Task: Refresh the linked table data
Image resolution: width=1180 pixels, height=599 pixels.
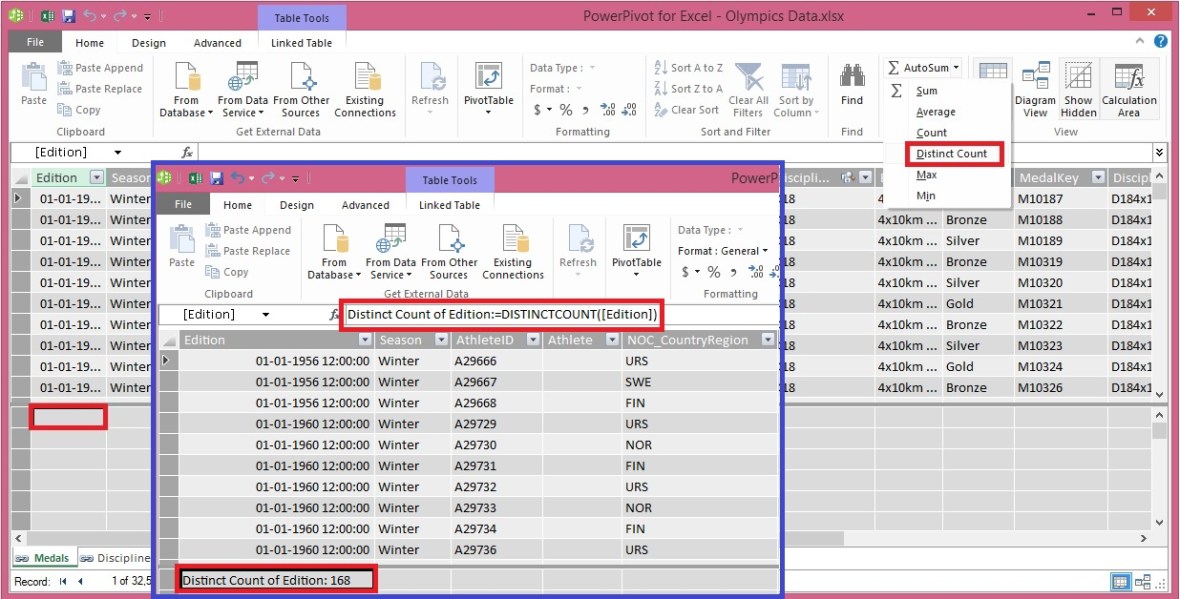Action: pyautogui.click(x=430, y=90)
